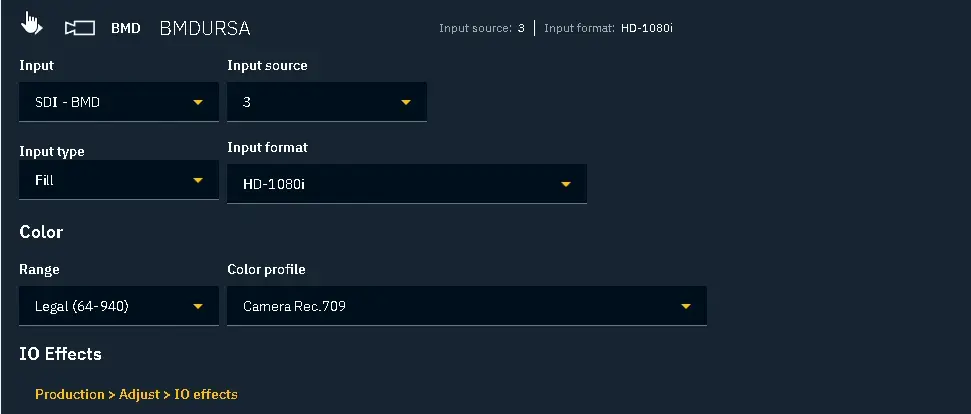Screen dimensions: 971x414
Task: Click the Input type field label
Action: point(52,152)
